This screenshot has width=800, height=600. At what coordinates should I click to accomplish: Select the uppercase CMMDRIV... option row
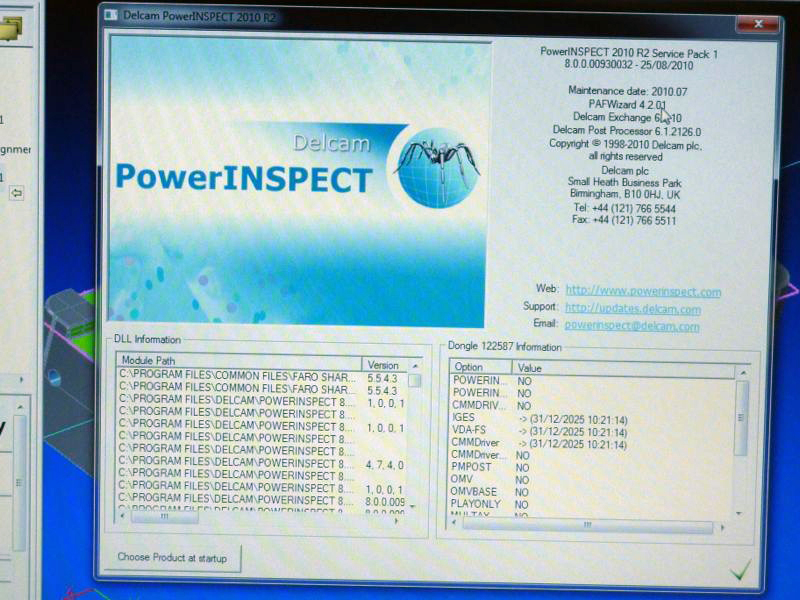tap(592, 406)
